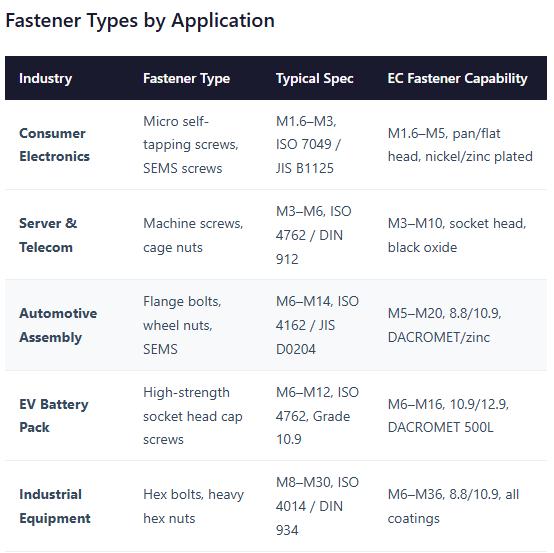The width and height of the screenshot is (554, 553).
Task: Click the Industry column header
Action: [46, 78]
